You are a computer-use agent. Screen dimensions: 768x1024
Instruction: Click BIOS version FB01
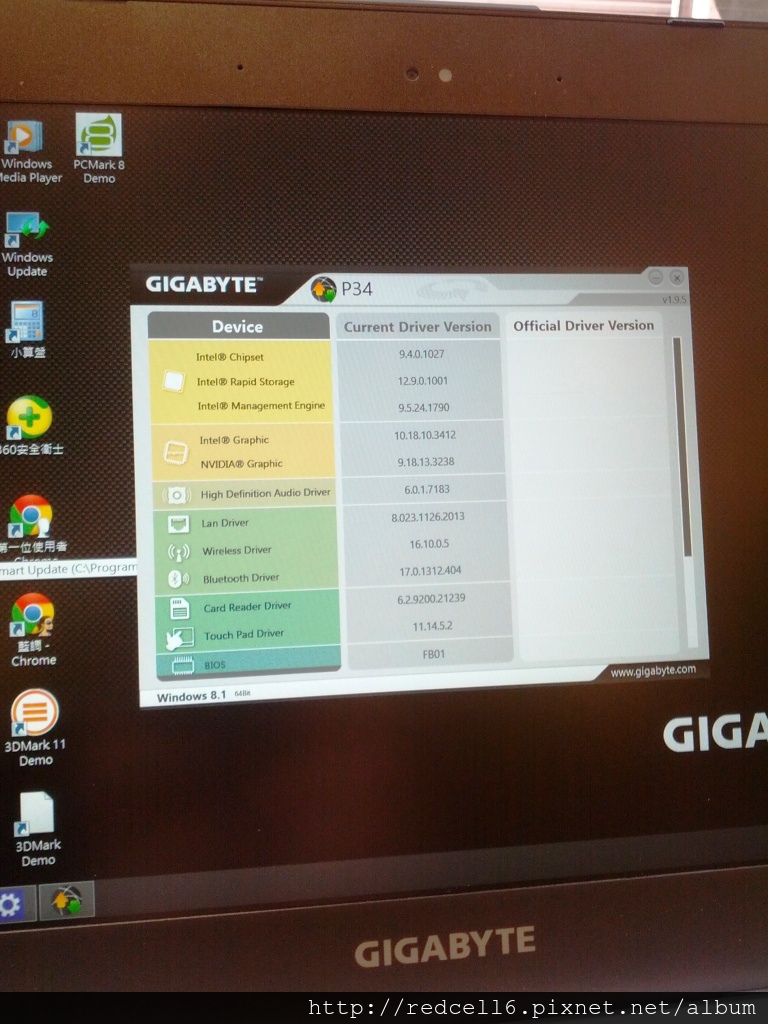(434, 654)
